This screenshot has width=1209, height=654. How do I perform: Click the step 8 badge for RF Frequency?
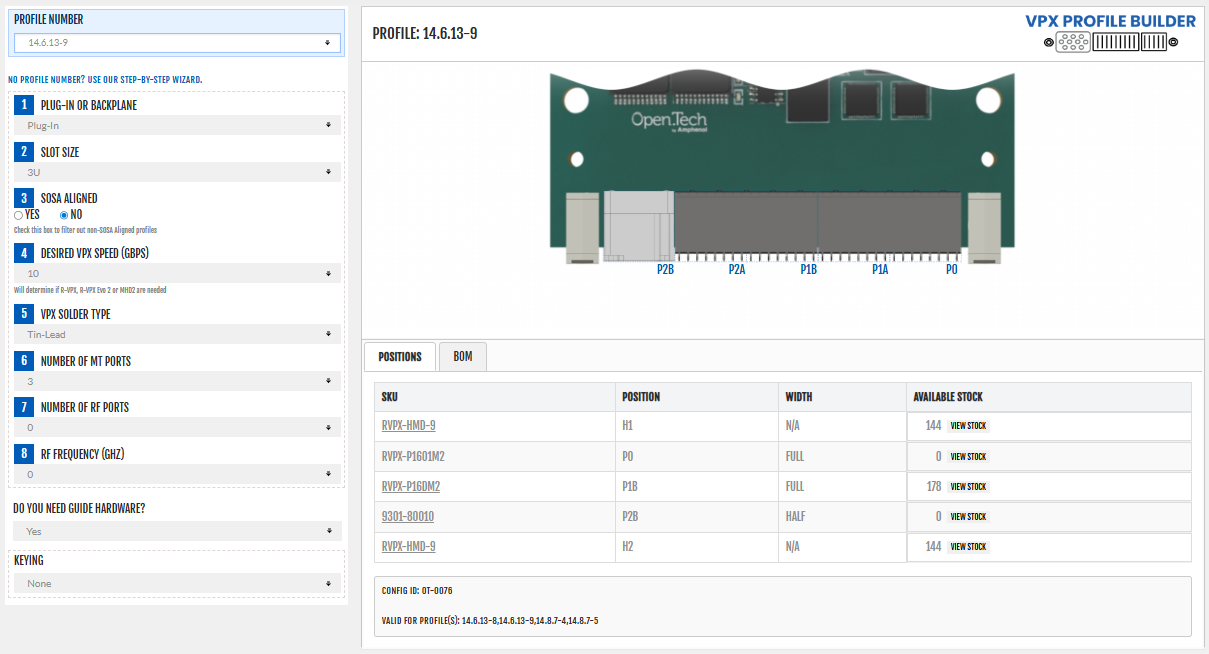pos(23,453)
